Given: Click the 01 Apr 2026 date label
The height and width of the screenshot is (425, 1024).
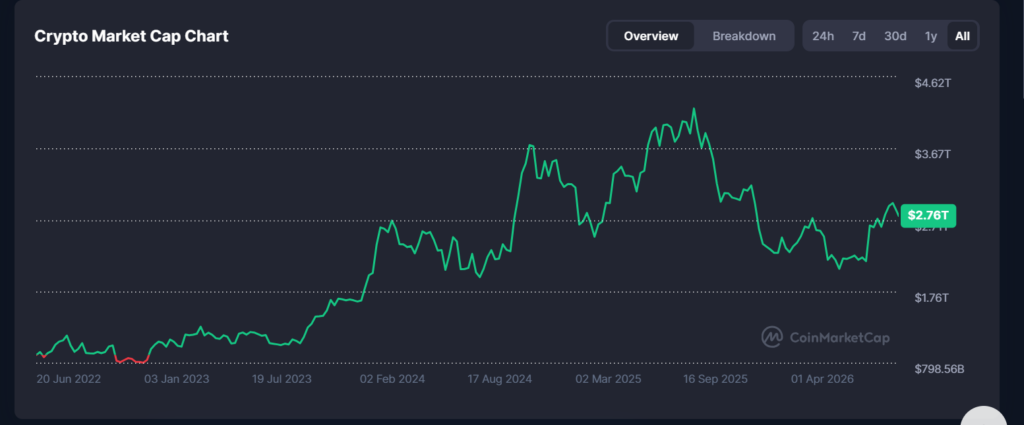Looking at the screenshot, I should click(822, 379).
